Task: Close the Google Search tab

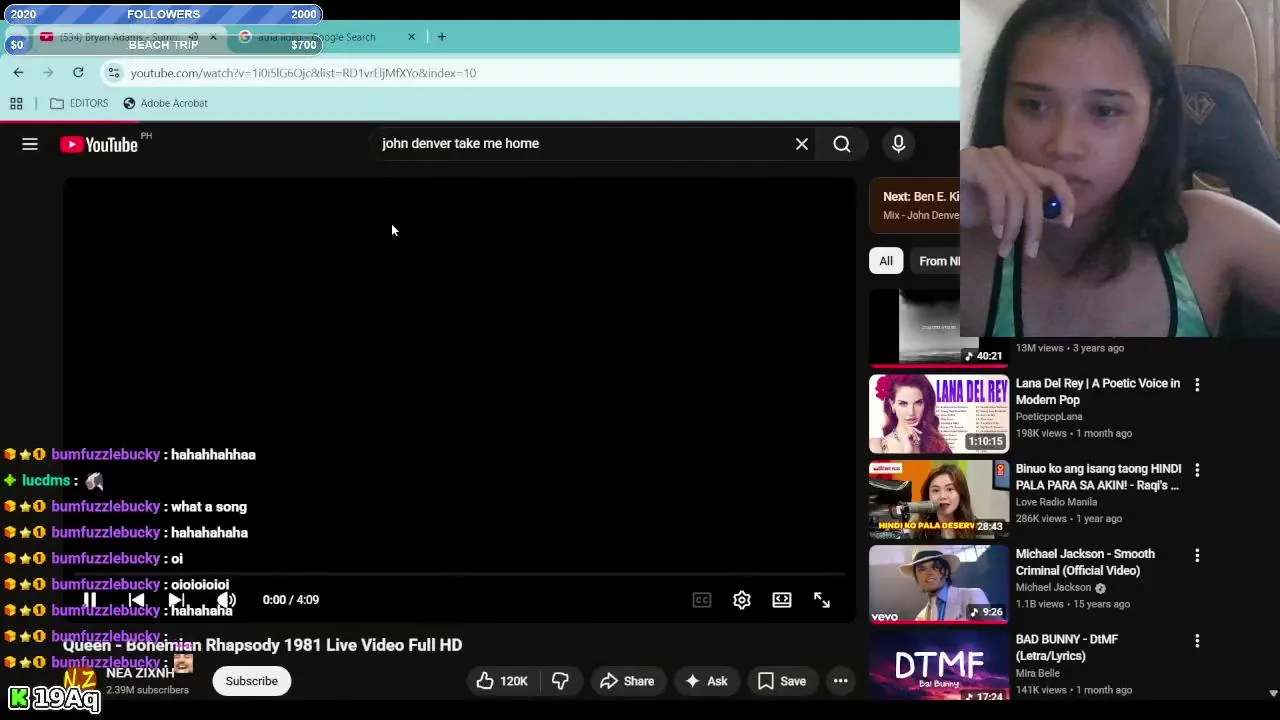Action: coord(411,37)
